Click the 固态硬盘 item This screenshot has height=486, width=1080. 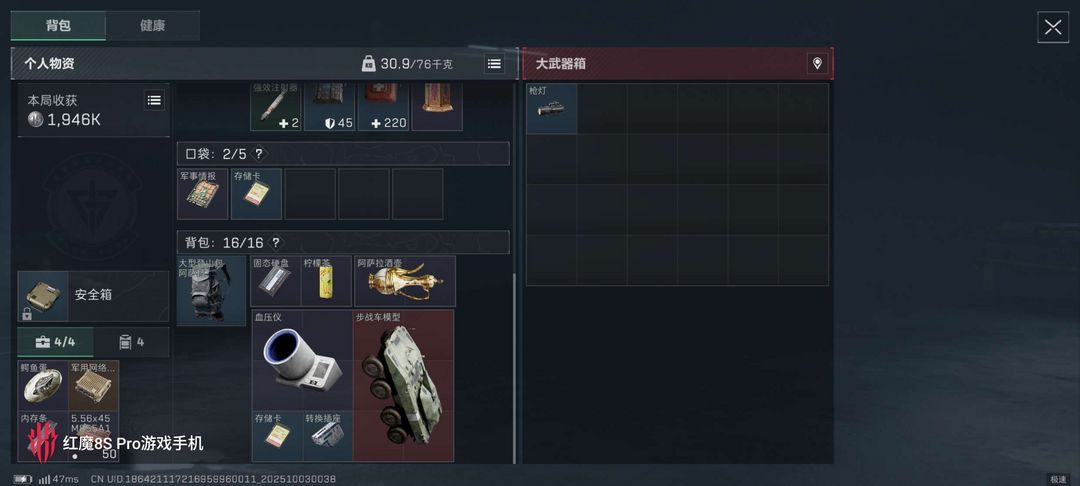coord(276,281)
